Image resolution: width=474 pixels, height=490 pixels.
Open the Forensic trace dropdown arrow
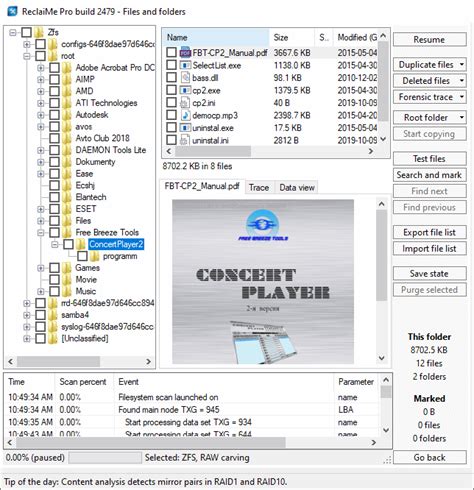click(x=462, y=97)
